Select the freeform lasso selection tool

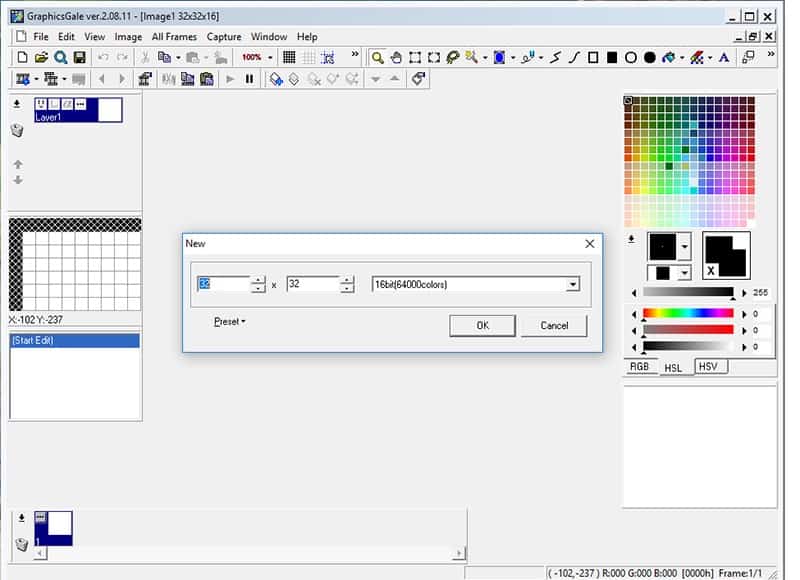pyautogui.click(x=434, y=58)
